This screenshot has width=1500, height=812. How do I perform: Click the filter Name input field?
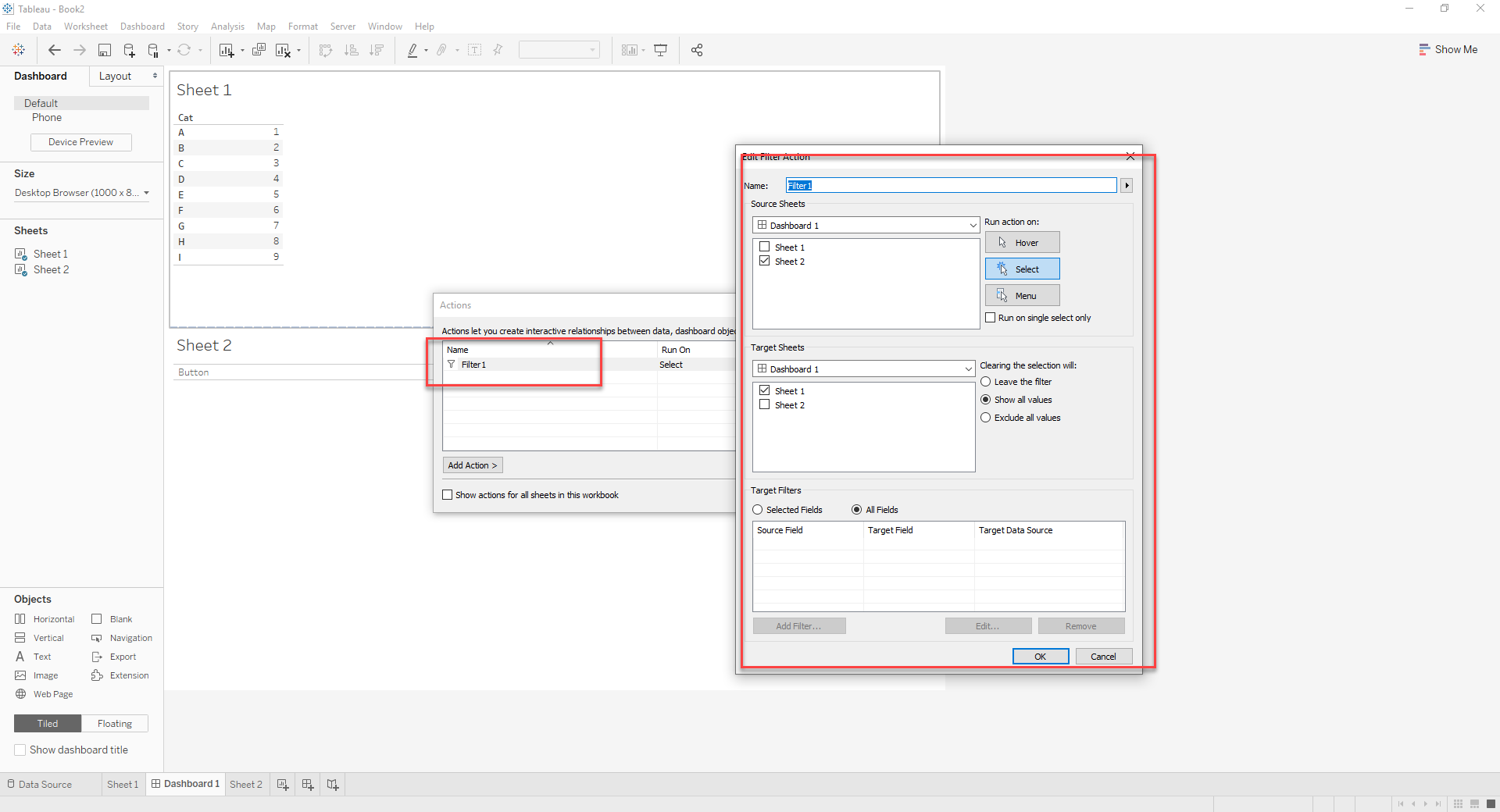(x=951, y=186)
